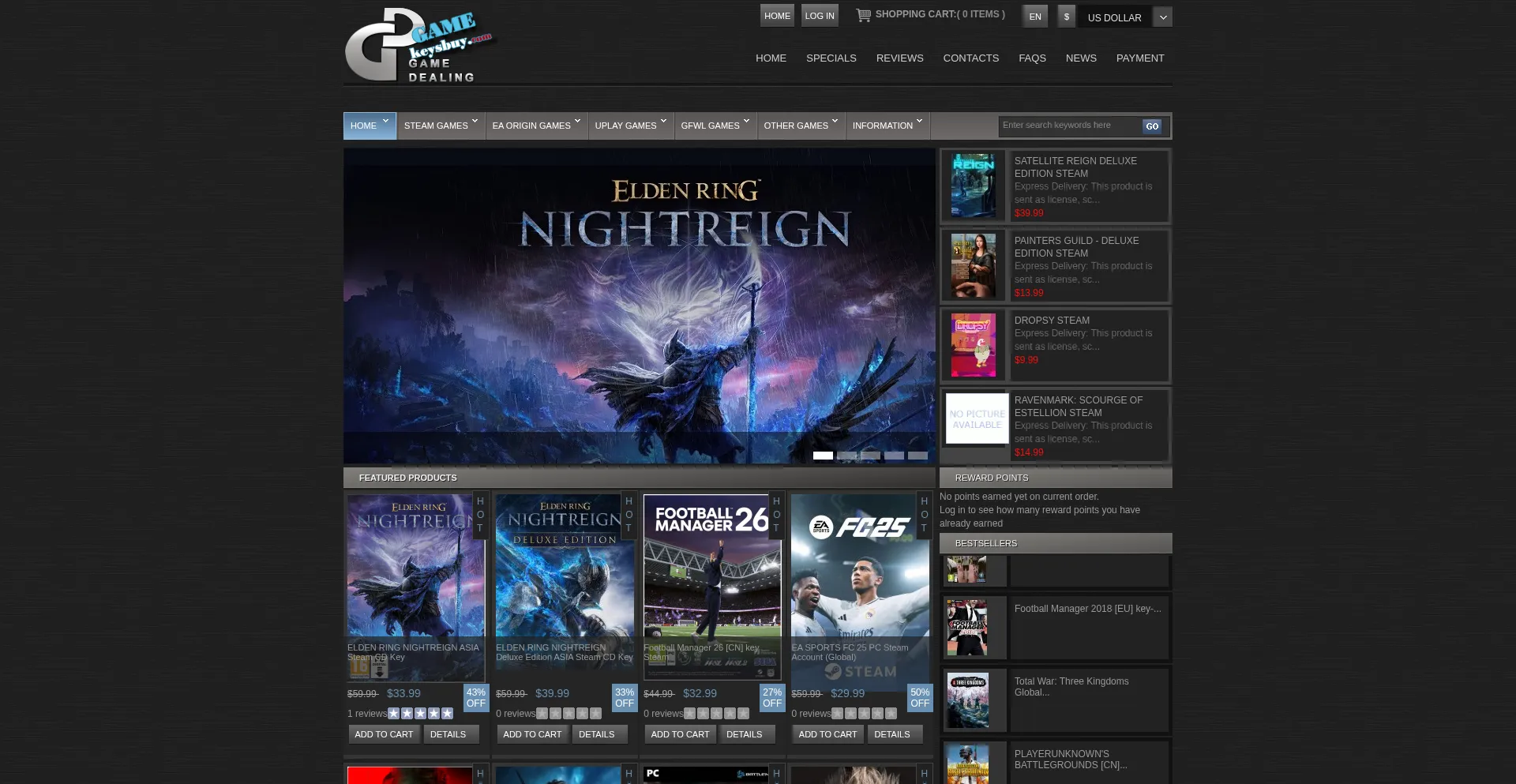The image size is (1516, 784).
Task: Open the PAYMENT page
Action: pos(1140,58)
